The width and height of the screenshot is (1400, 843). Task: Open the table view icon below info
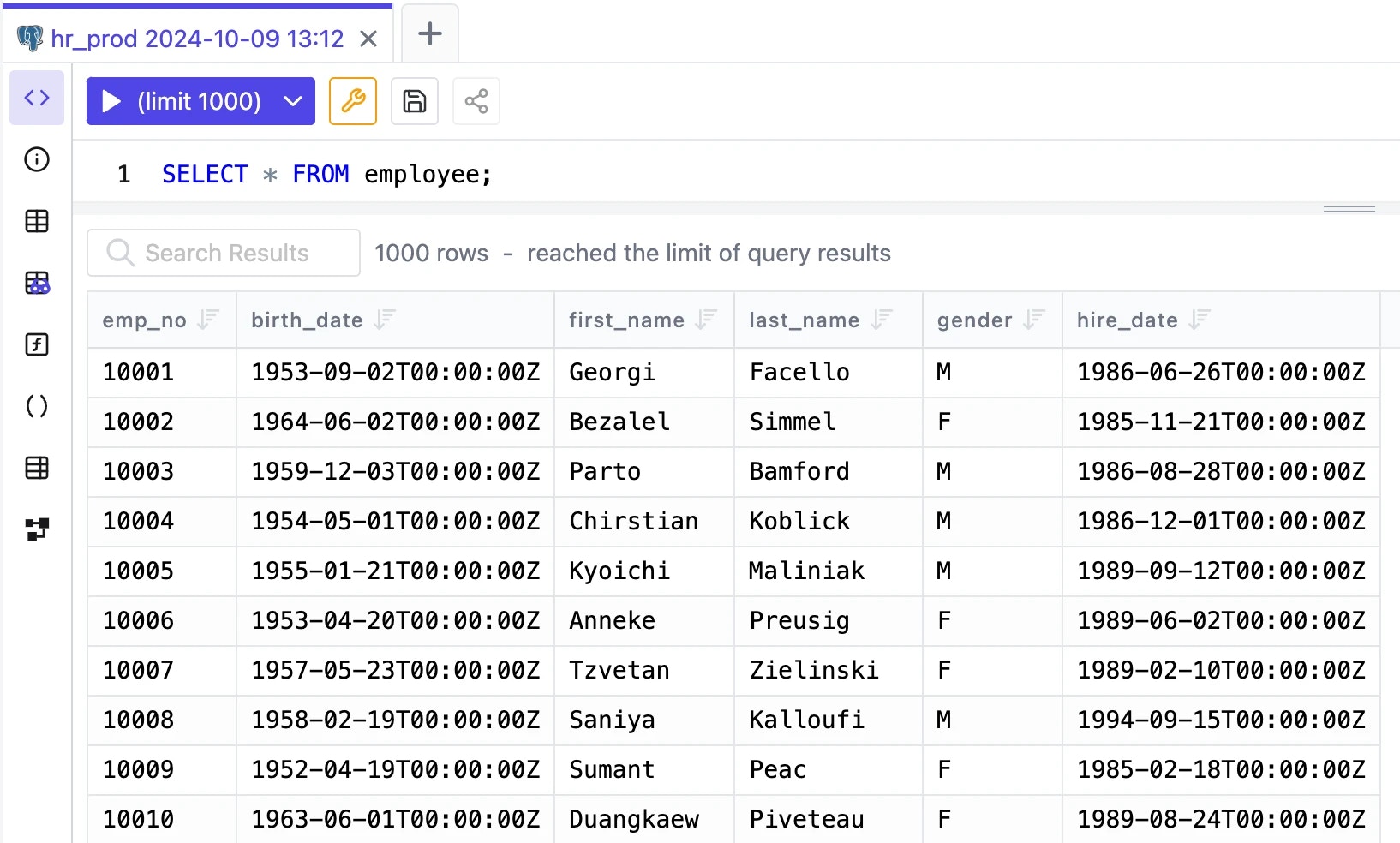tap(37, 221)
